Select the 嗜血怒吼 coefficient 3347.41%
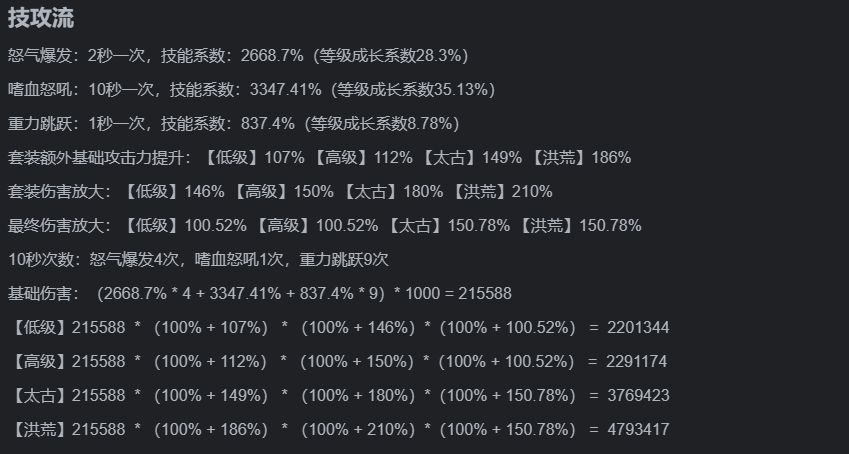This screenshot has width=849, height=454. [x=287, y=89]
